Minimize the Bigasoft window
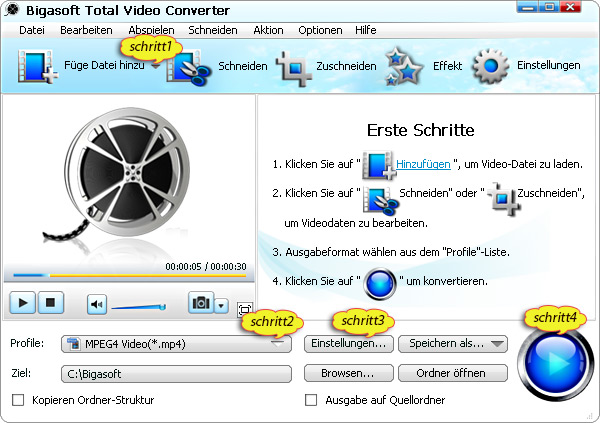The width and height of the screenshot is (600, 423). coord(528,7)
